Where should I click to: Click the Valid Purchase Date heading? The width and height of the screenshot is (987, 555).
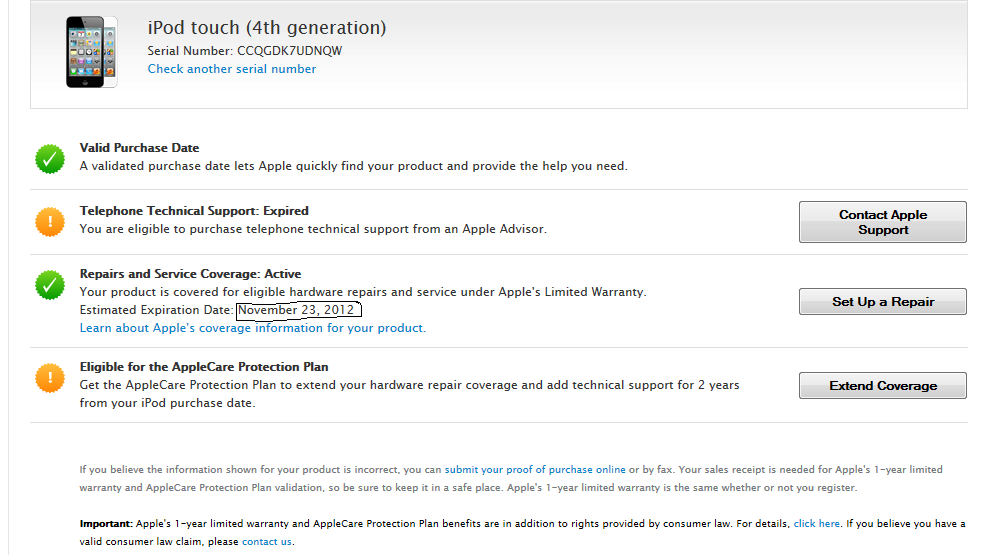tap(139, 148)
